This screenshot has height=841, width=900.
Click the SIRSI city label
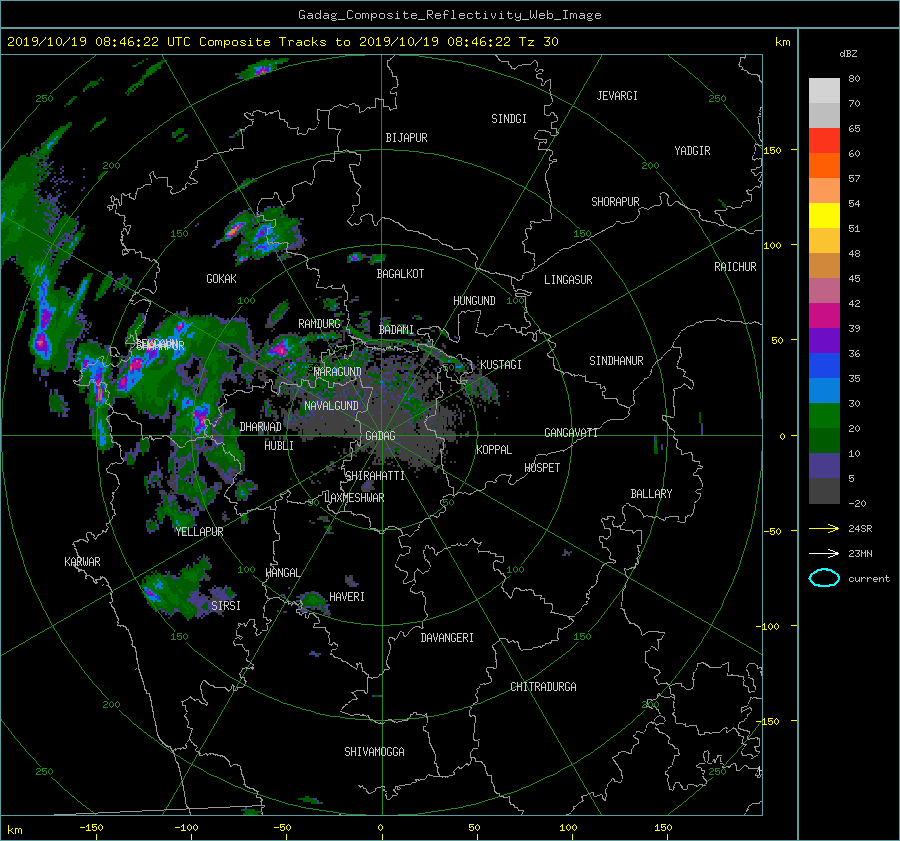tap(226, 606)
